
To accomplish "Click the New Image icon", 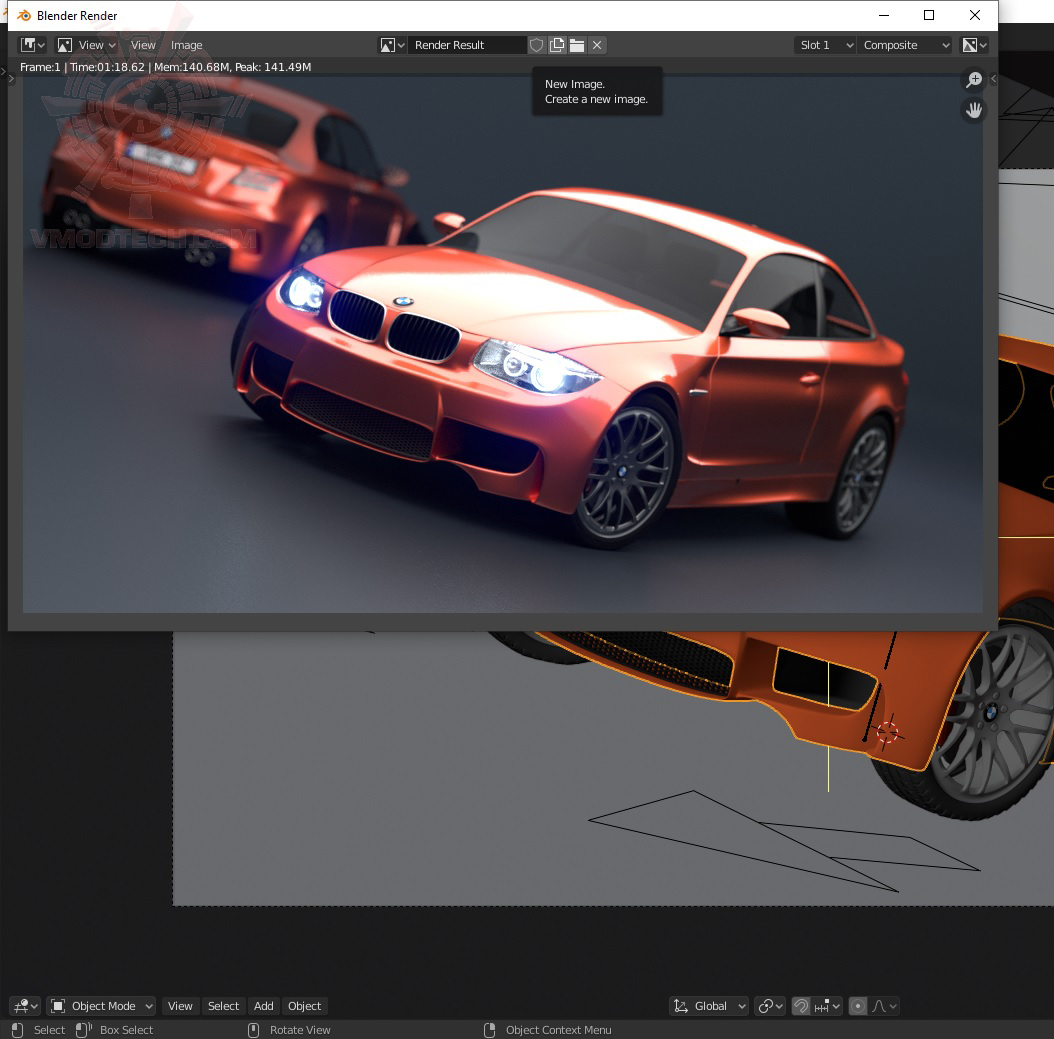I will coord(557,45).
